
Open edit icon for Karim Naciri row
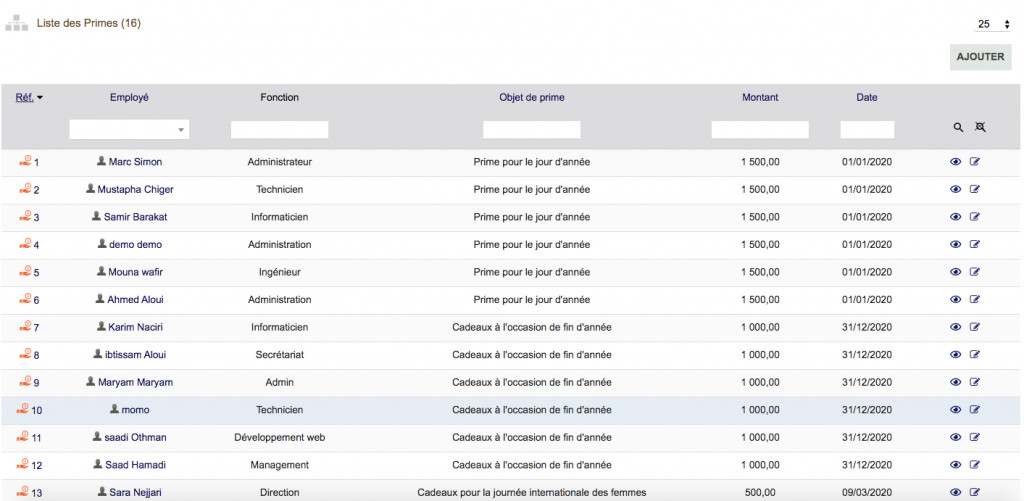coord(975,327)
